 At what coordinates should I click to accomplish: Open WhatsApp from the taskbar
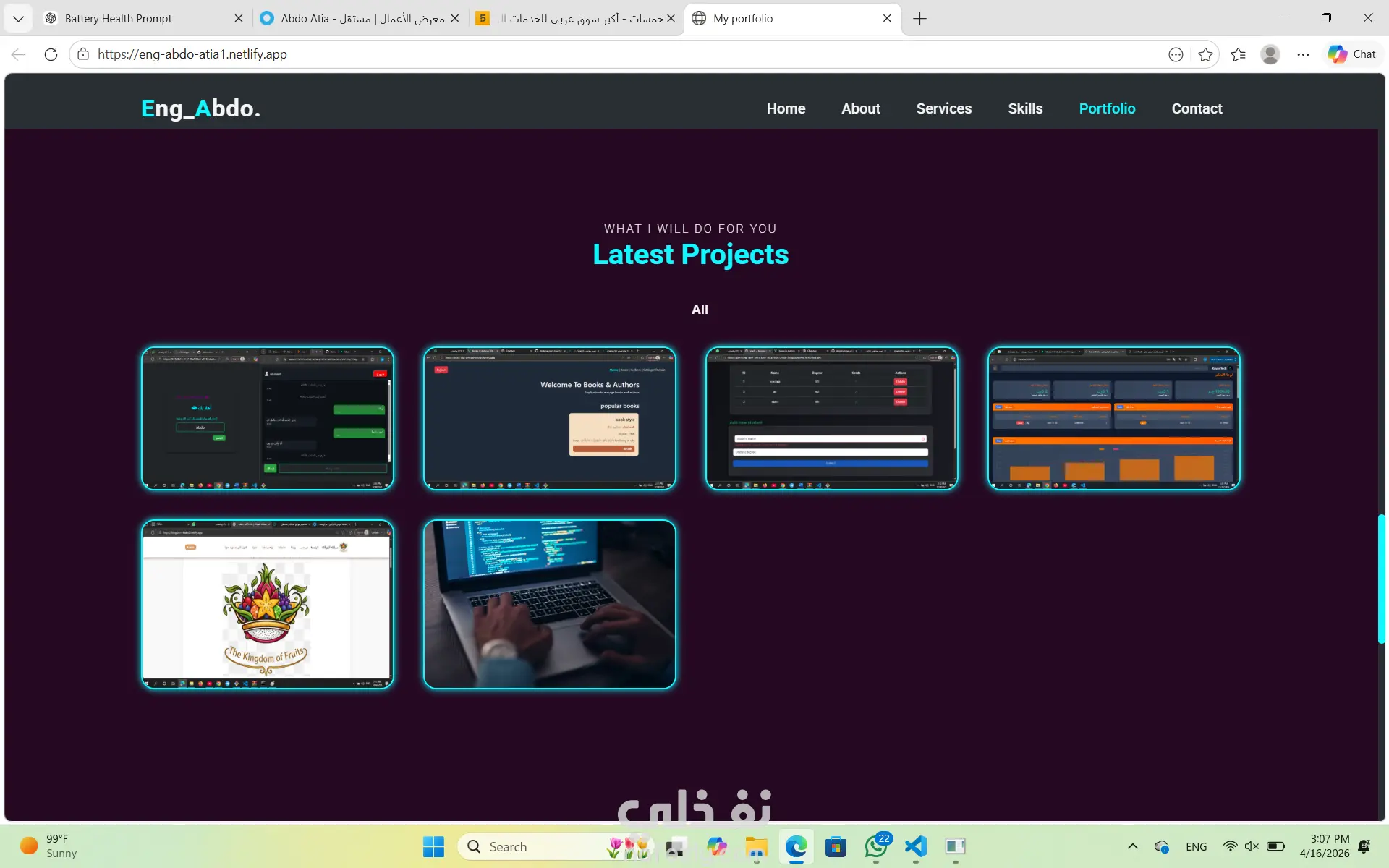(x=876, y=846)
